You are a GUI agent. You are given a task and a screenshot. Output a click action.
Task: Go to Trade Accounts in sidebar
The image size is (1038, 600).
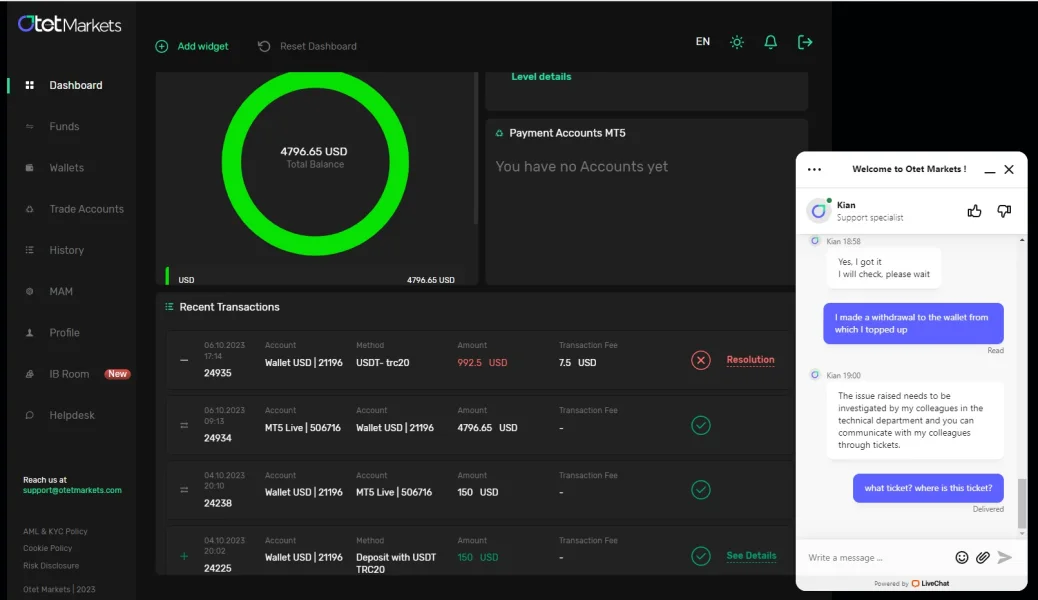click(x=86, y=209)
